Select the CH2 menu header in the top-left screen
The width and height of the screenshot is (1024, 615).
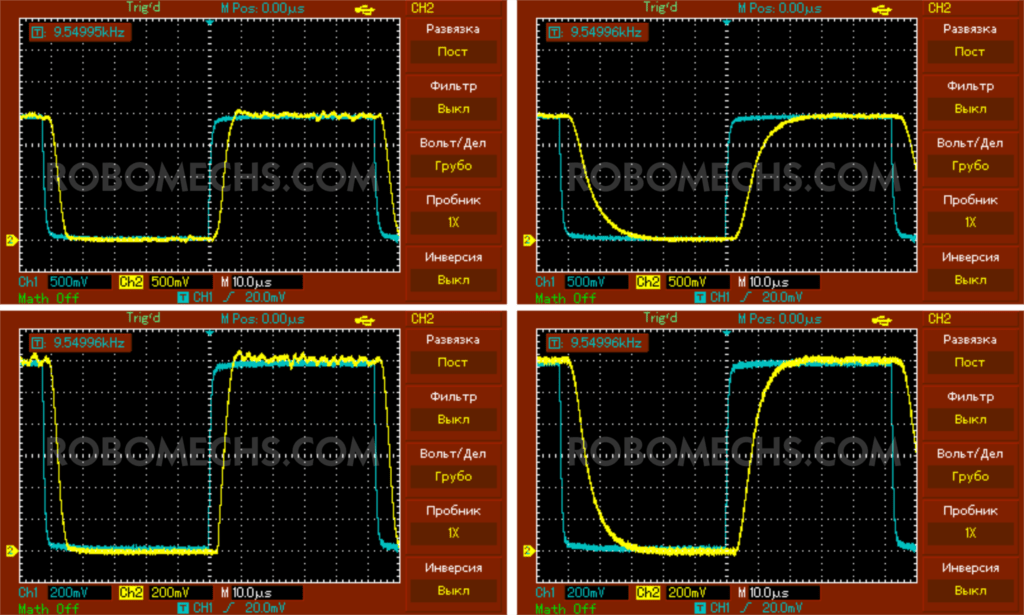pos(423,8)
